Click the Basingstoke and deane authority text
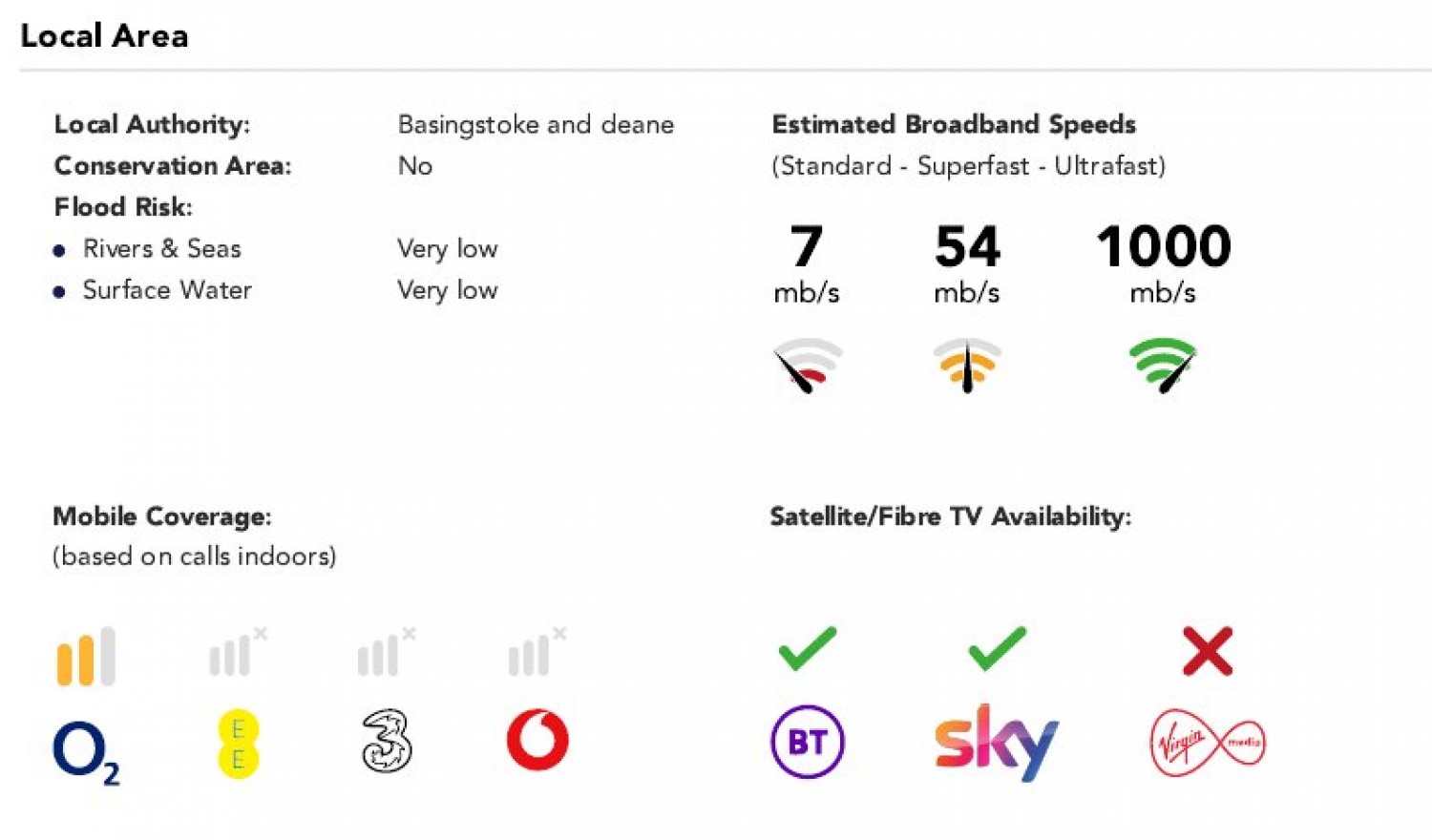This screenshot has height=840, width=1432. click(536, 125)
